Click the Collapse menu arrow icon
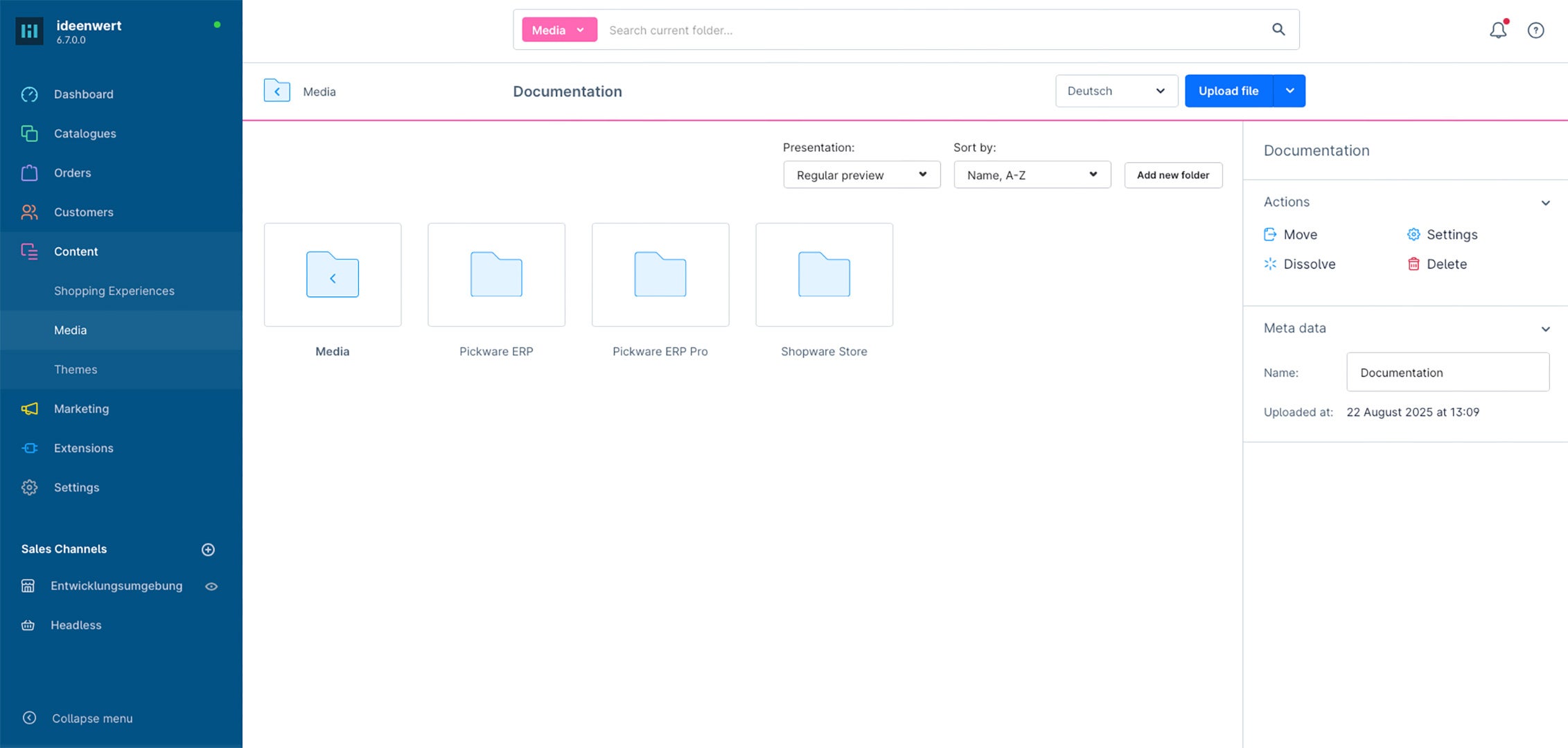The height and width of the screenshot is (748, 1568). click(x=29, y=718)
